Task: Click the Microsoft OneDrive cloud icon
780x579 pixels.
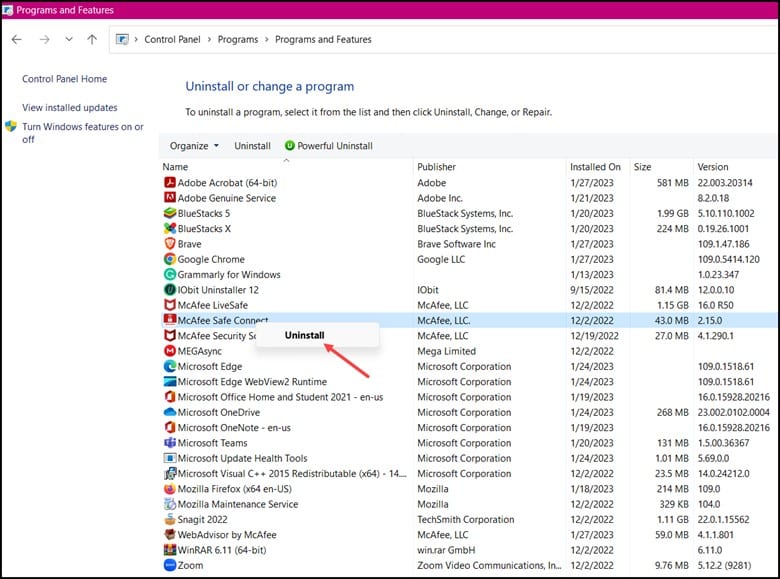Action: 170,412
